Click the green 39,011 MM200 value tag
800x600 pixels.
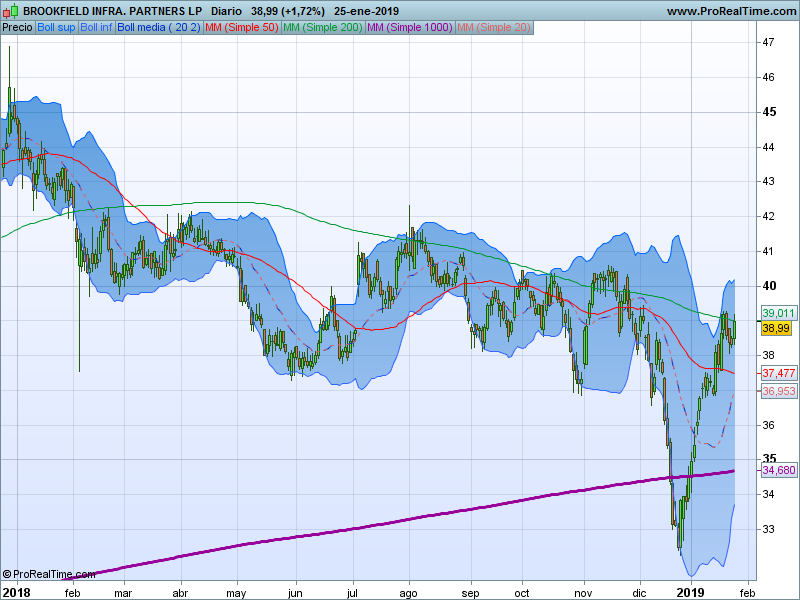click(x=779, y=313)
